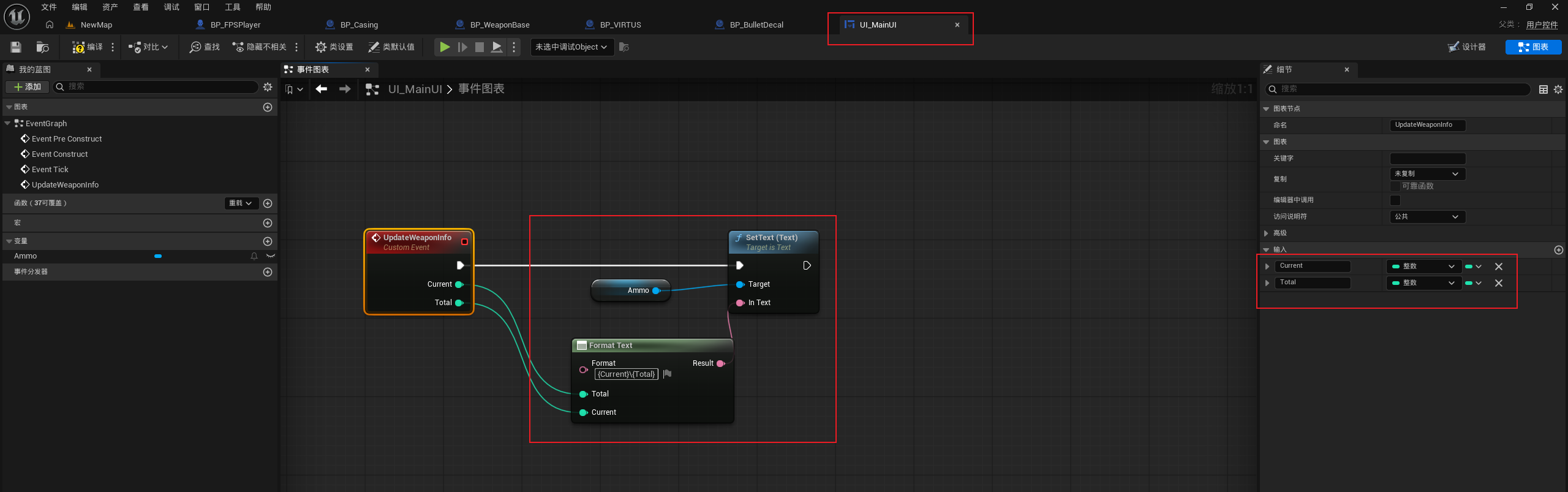The image size is (1568, 492).
Task: Collapse the 图表节点 section
Action: pos(1266,109)
